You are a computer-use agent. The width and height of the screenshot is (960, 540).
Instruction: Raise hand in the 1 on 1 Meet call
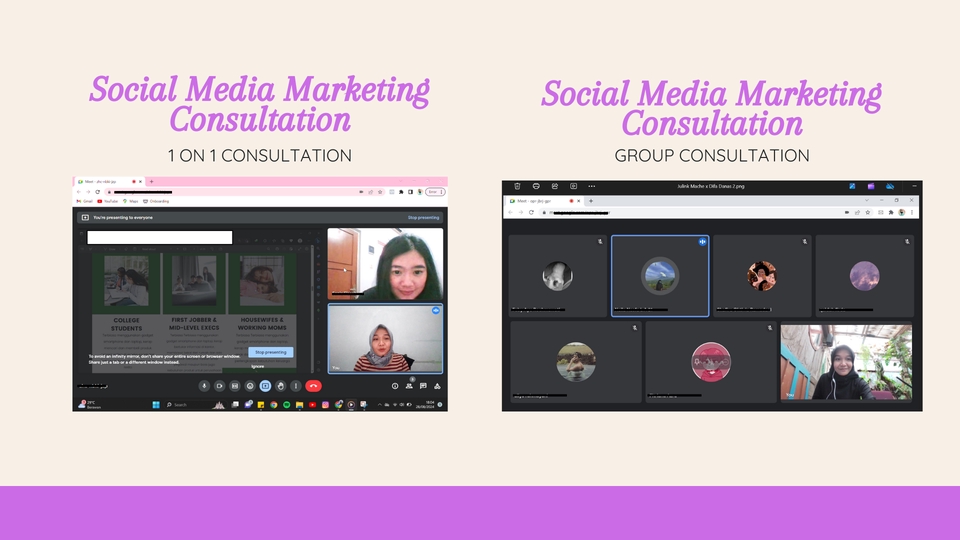pyautogui.click(x=280, y=386)
